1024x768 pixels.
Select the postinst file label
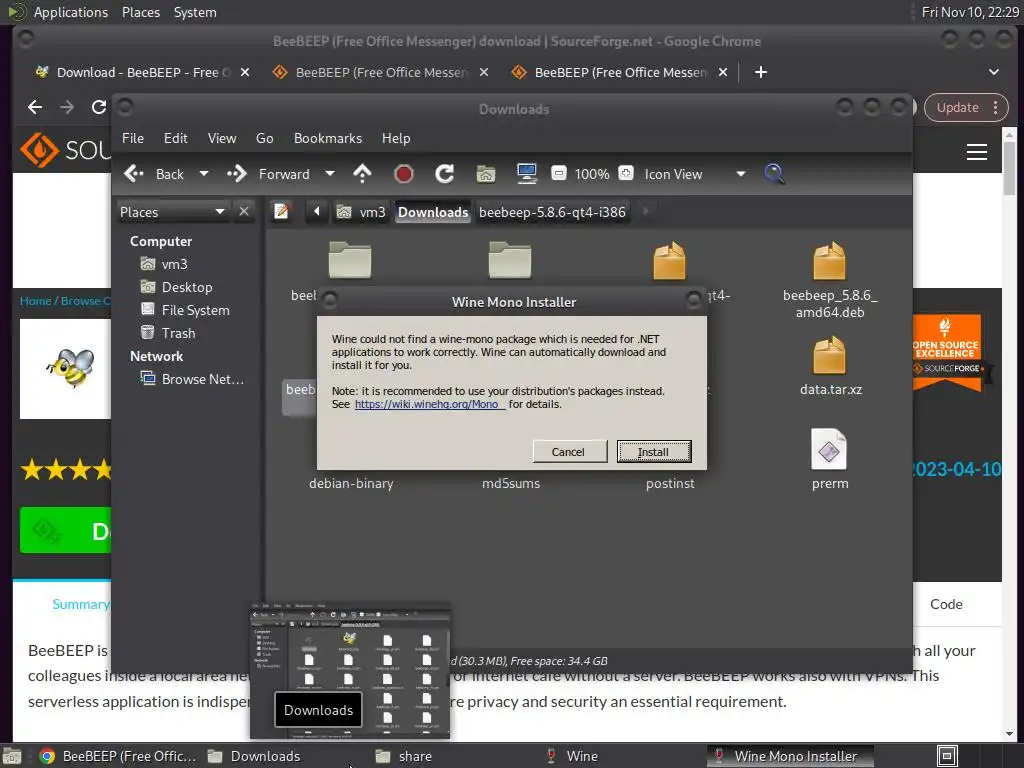[x=670, y=484]
